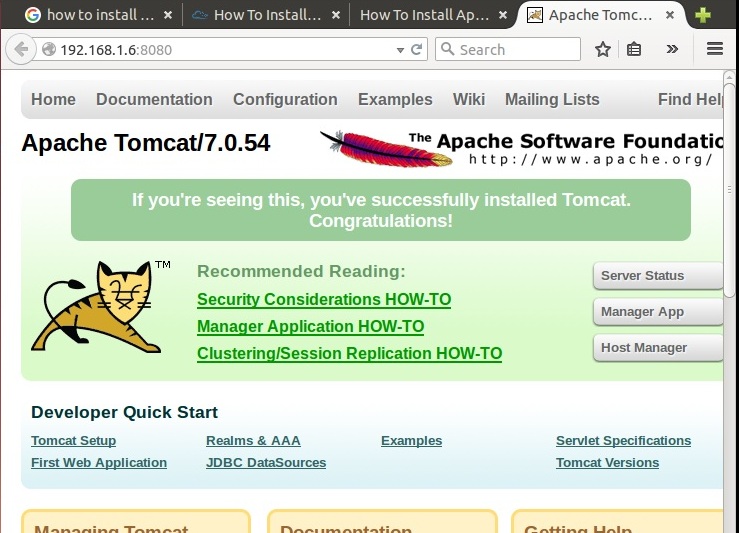Click the Apache Tomcat/7.0.54 heading text

coord(146,143)
